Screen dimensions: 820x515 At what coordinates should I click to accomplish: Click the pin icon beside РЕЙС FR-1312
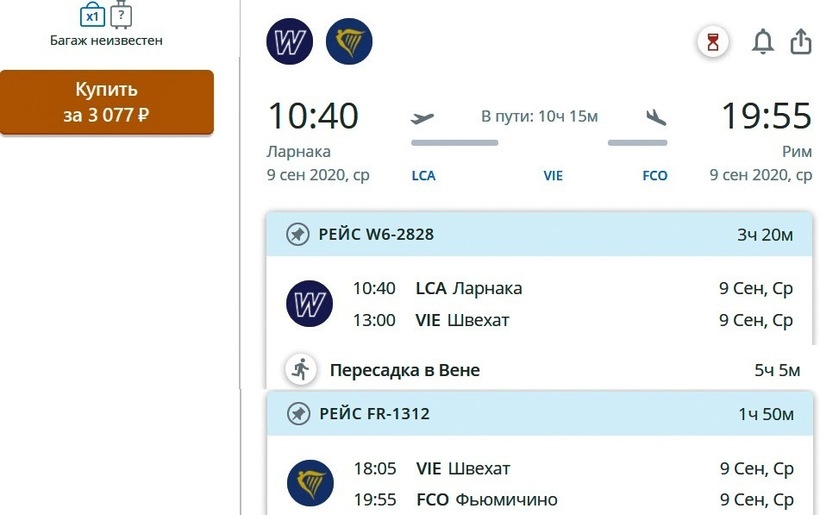coord(297,413)
